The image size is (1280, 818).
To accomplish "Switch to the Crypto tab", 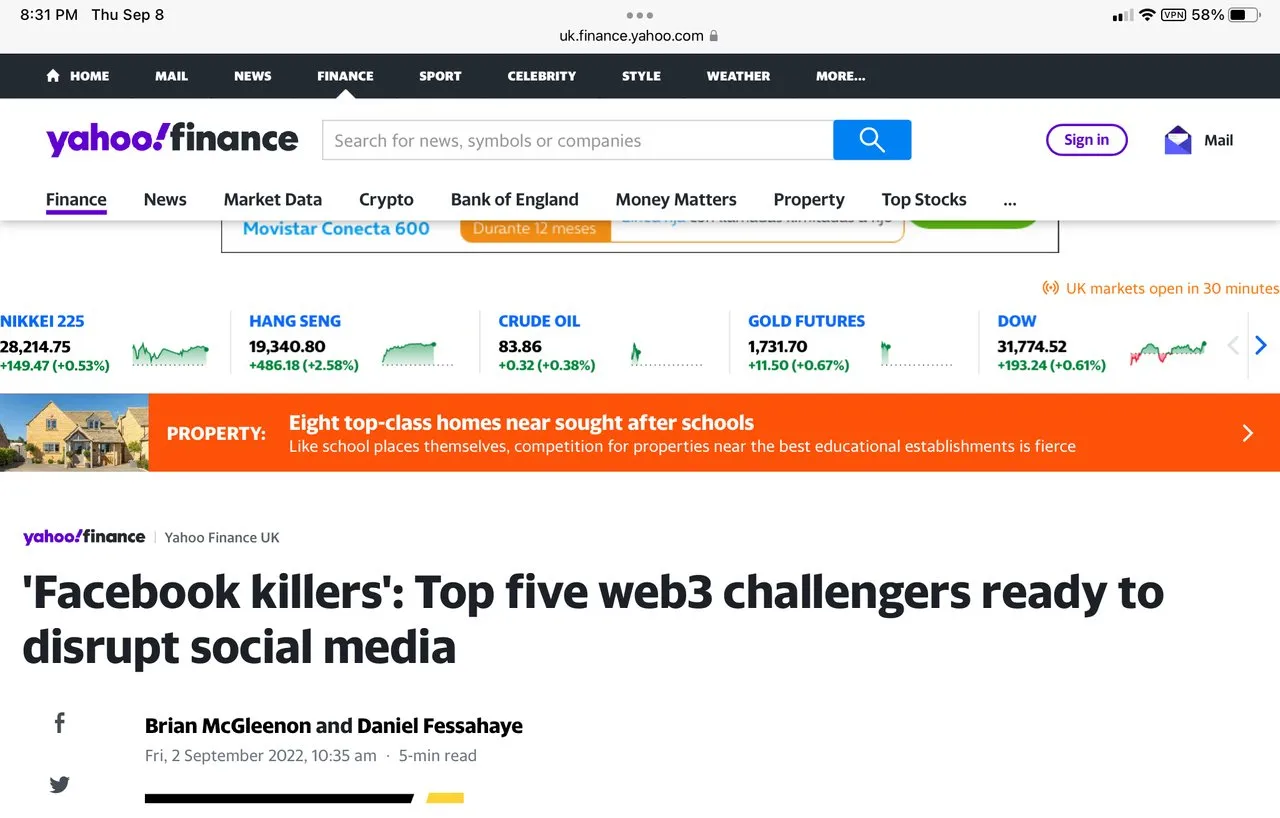I will point(386,199).
